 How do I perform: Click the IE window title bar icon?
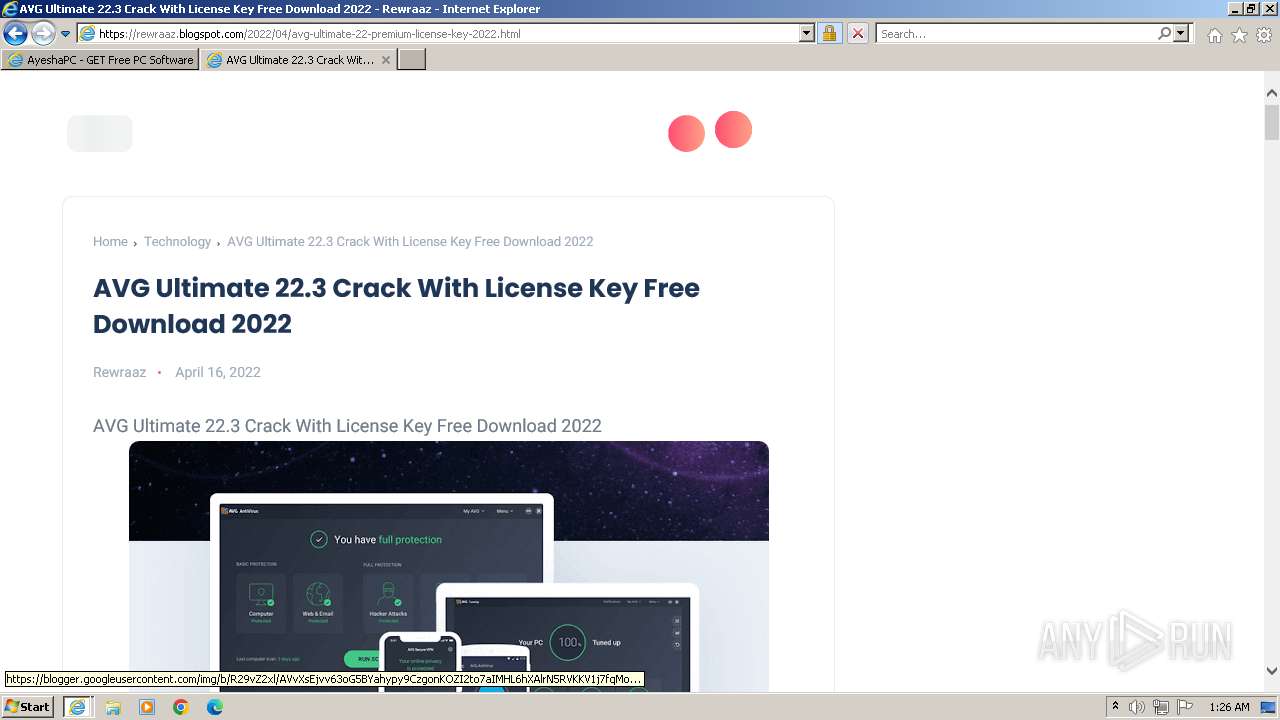click(x=10, y=9)
